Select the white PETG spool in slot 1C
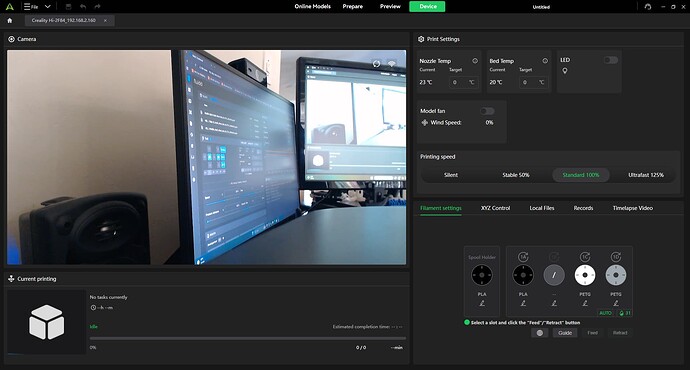The height and width of the screenshot is (370, 690). click(x=585, y=275)
